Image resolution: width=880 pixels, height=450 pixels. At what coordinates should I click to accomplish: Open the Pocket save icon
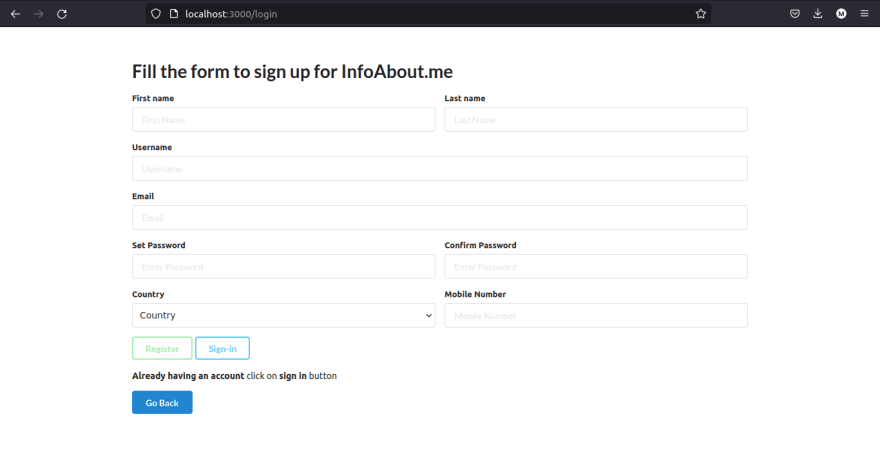pos(795,14)
